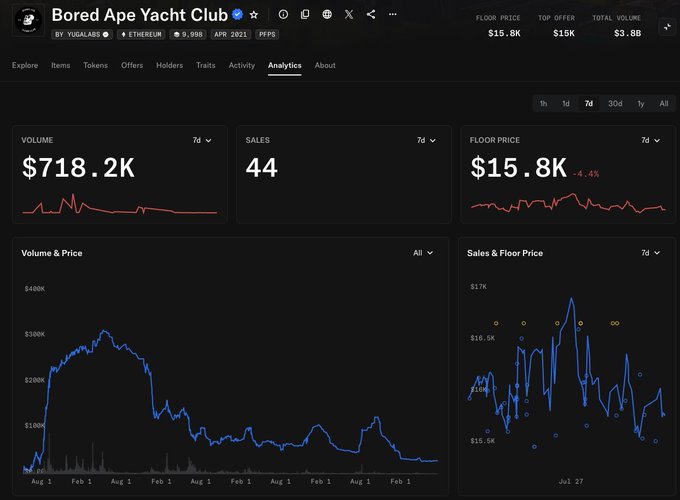This screenshot has width=680, height=500.
Task: Click the blue verified badge icon
Action: 237,15
